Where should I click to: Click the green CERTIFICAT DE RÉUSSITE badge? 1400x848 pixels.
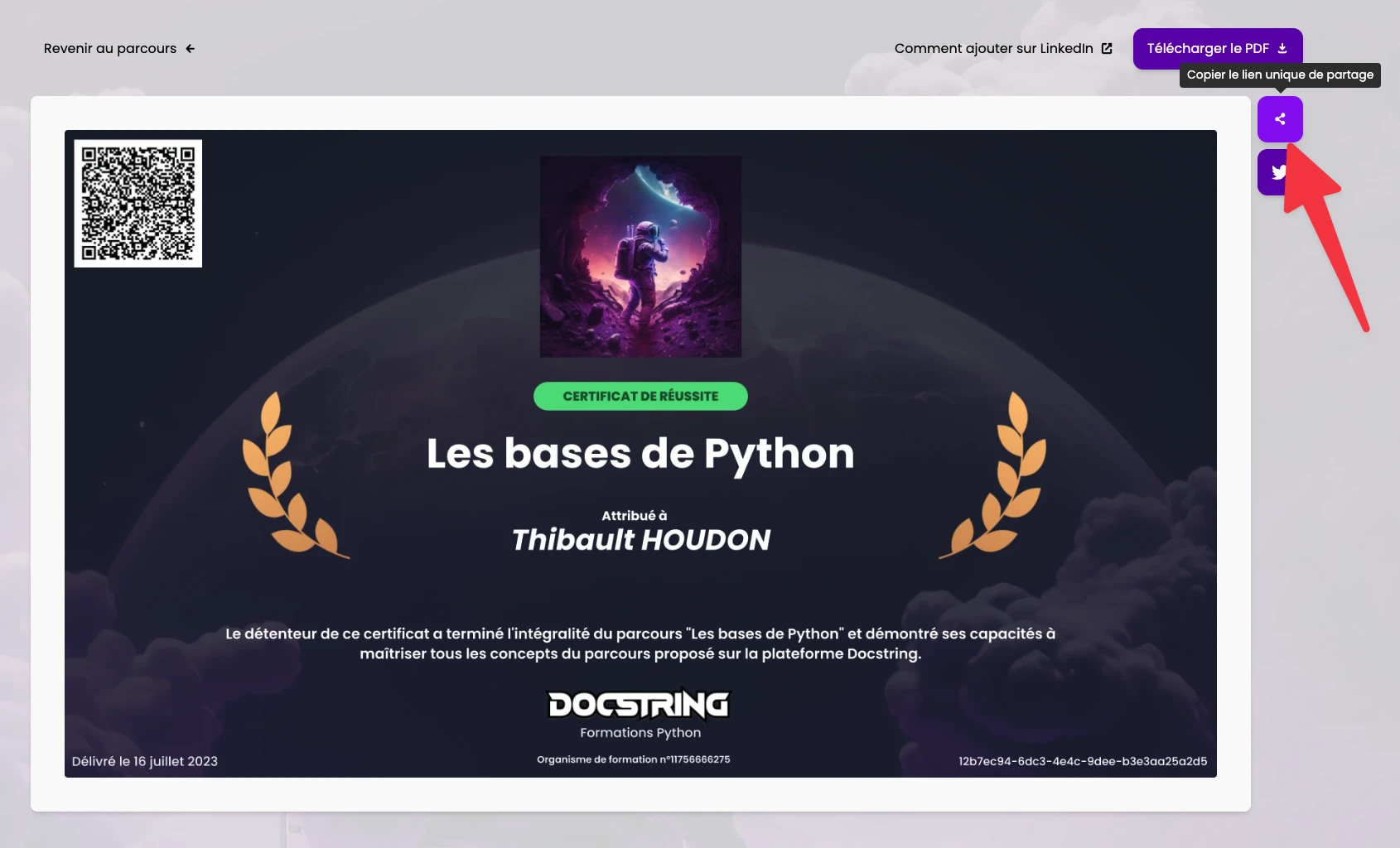click(640, 396)
